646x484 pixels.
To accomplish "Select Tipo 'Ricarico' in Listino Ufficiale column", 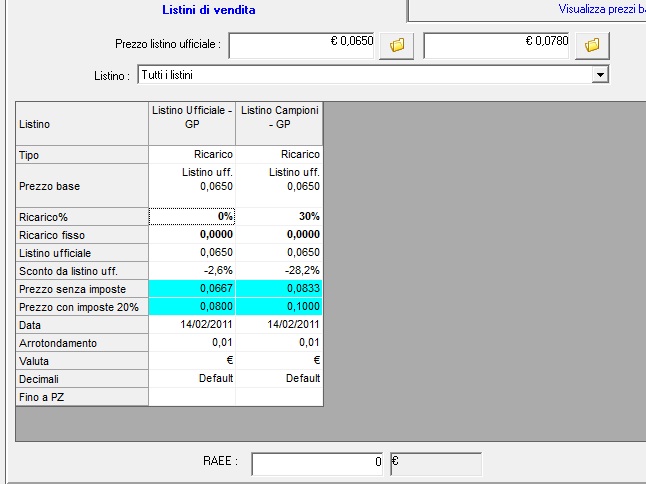I will point(192,154).
